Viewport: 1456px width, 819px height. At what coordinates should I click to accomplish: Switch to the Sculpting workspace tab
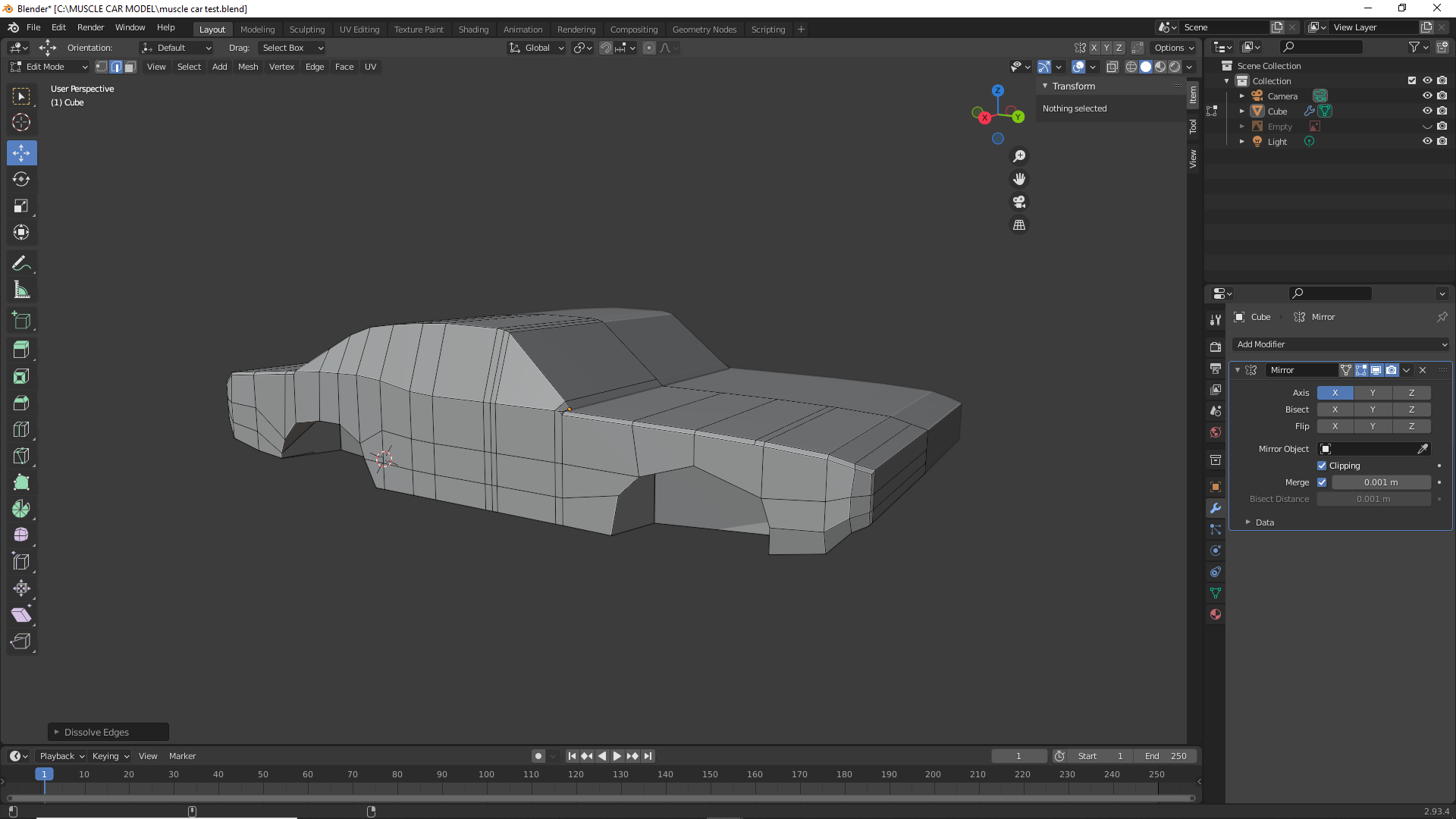306,30
